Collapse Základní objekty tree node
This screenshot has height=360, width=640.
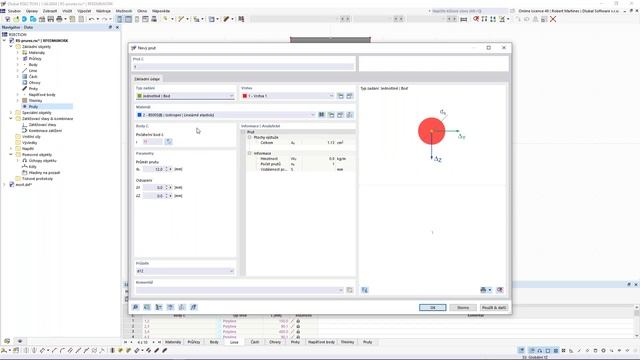click(11, 47)
